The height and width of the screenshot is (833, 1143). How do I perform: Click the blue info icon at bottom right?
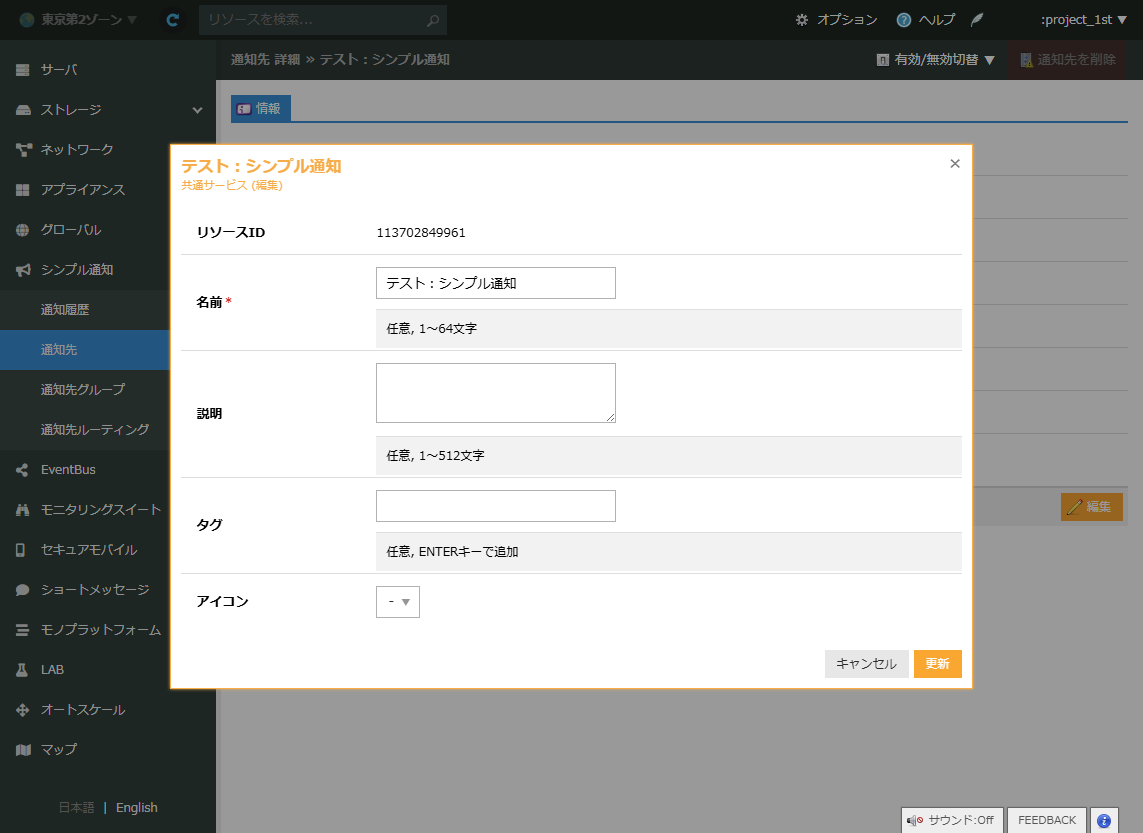[1104, 820]
